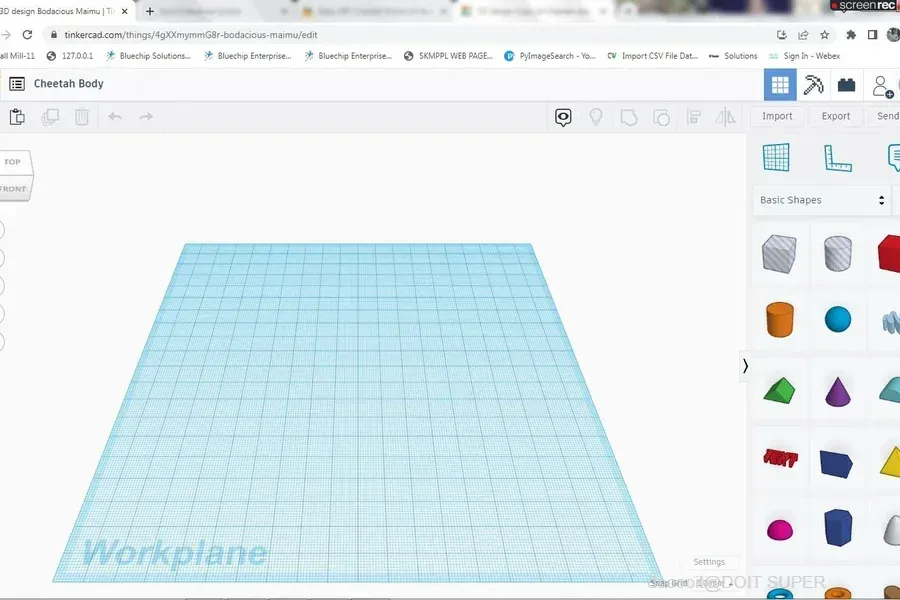Click the FRONT face of view cube
Image resolution: width=900 pixels, height=600 pixels.
point(13,188)
